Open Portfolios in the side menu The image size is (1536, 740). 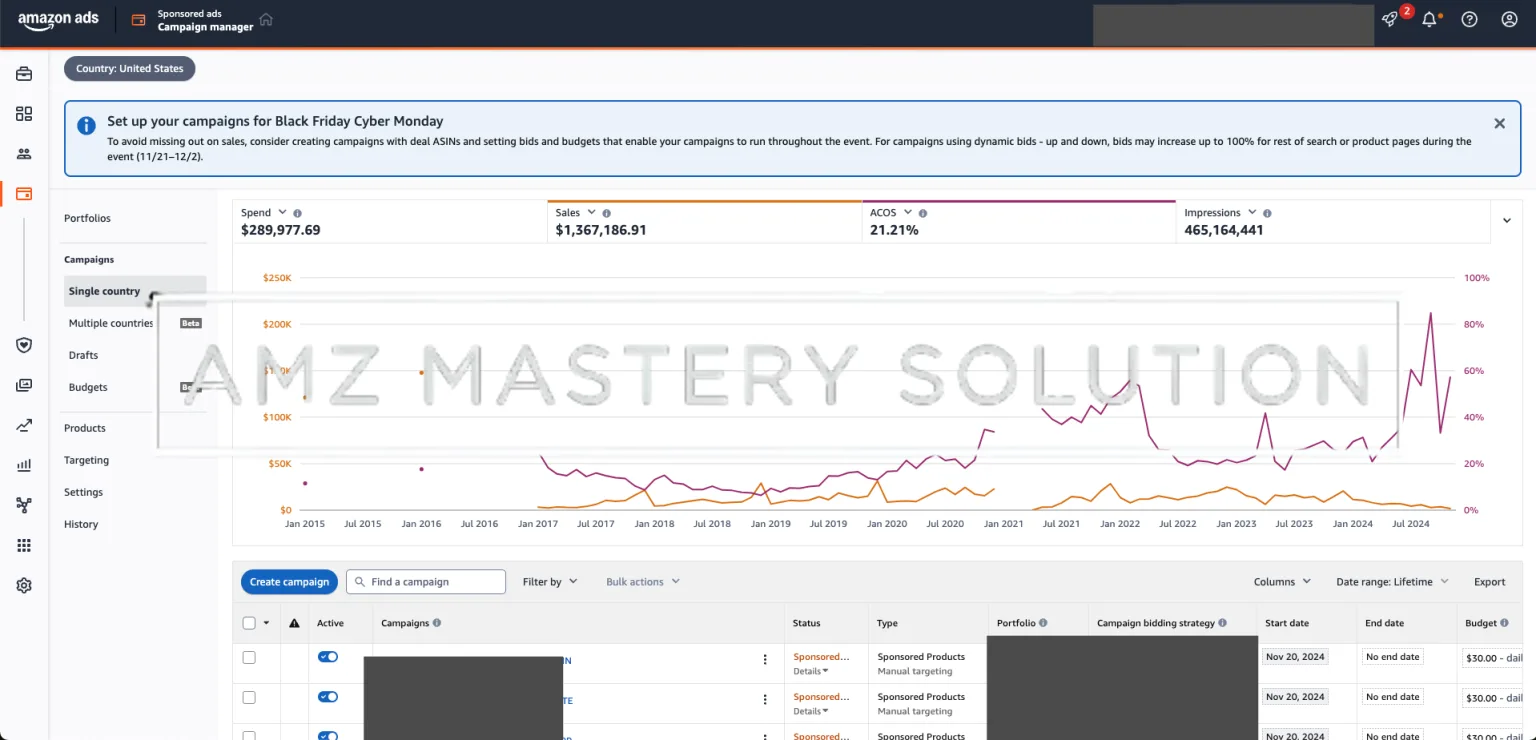88,218
